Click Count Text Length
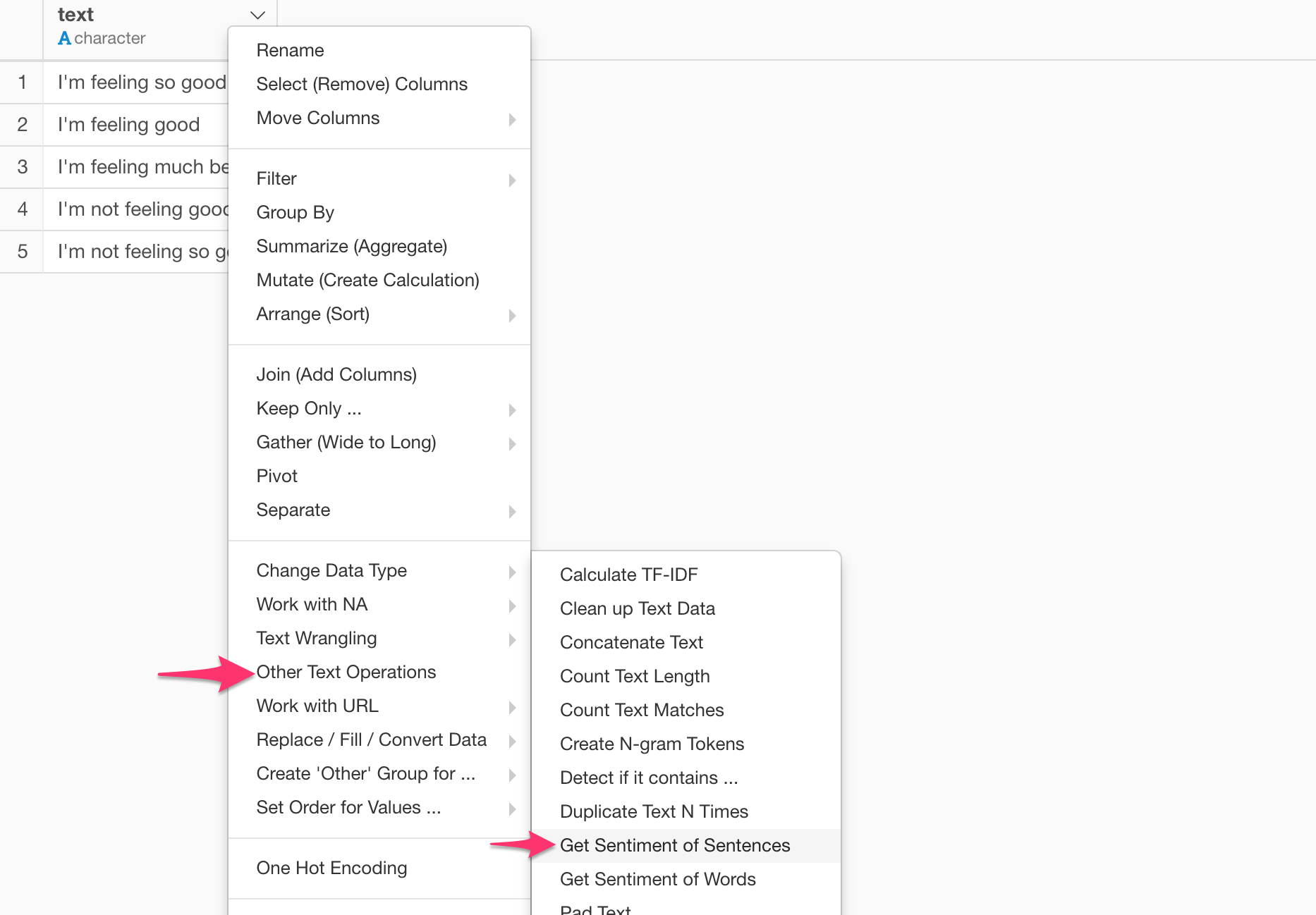 tap(634, 676)
